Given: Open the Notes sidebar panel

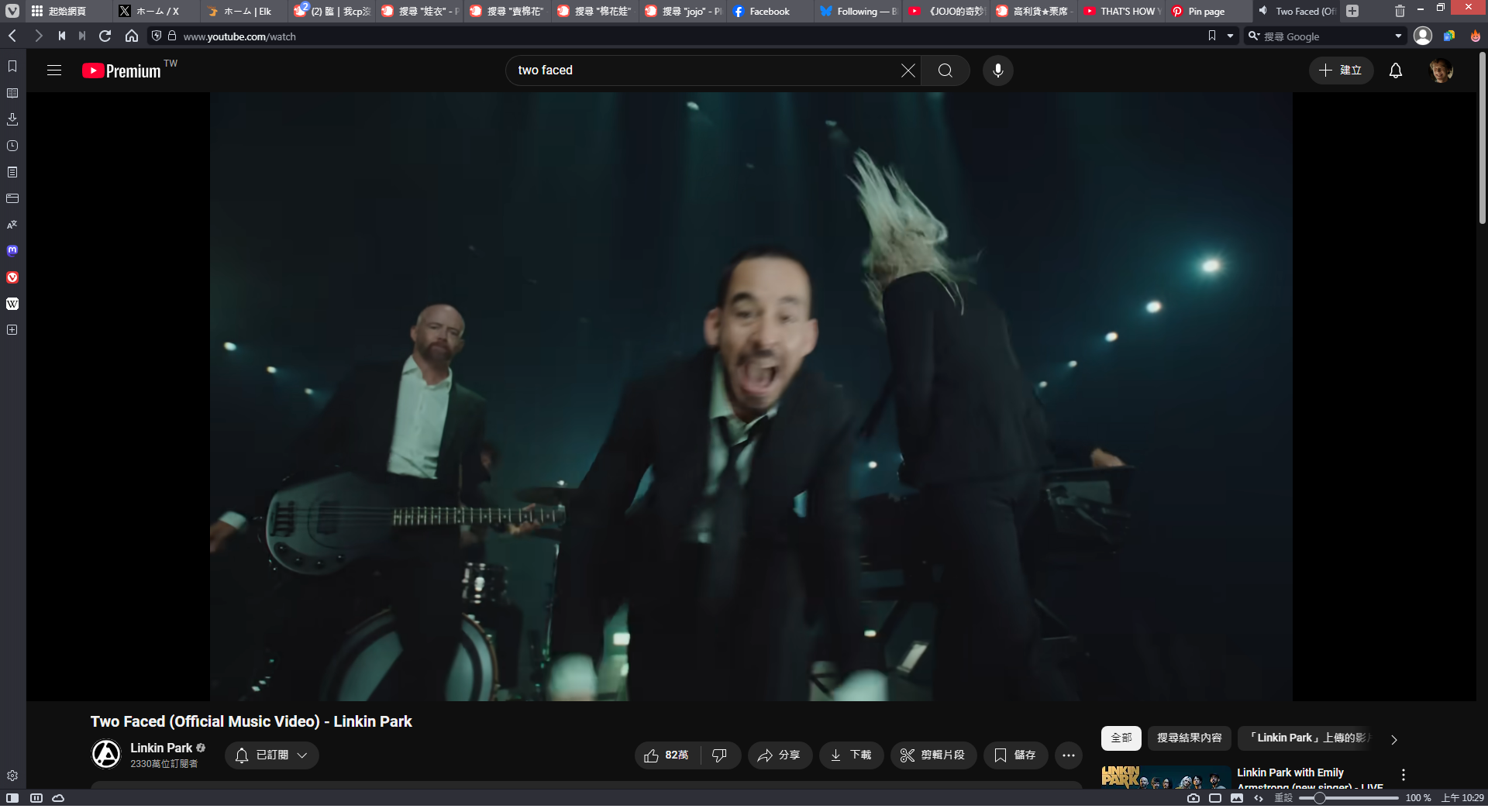Looking at the screenshot, I should (12, 172).
